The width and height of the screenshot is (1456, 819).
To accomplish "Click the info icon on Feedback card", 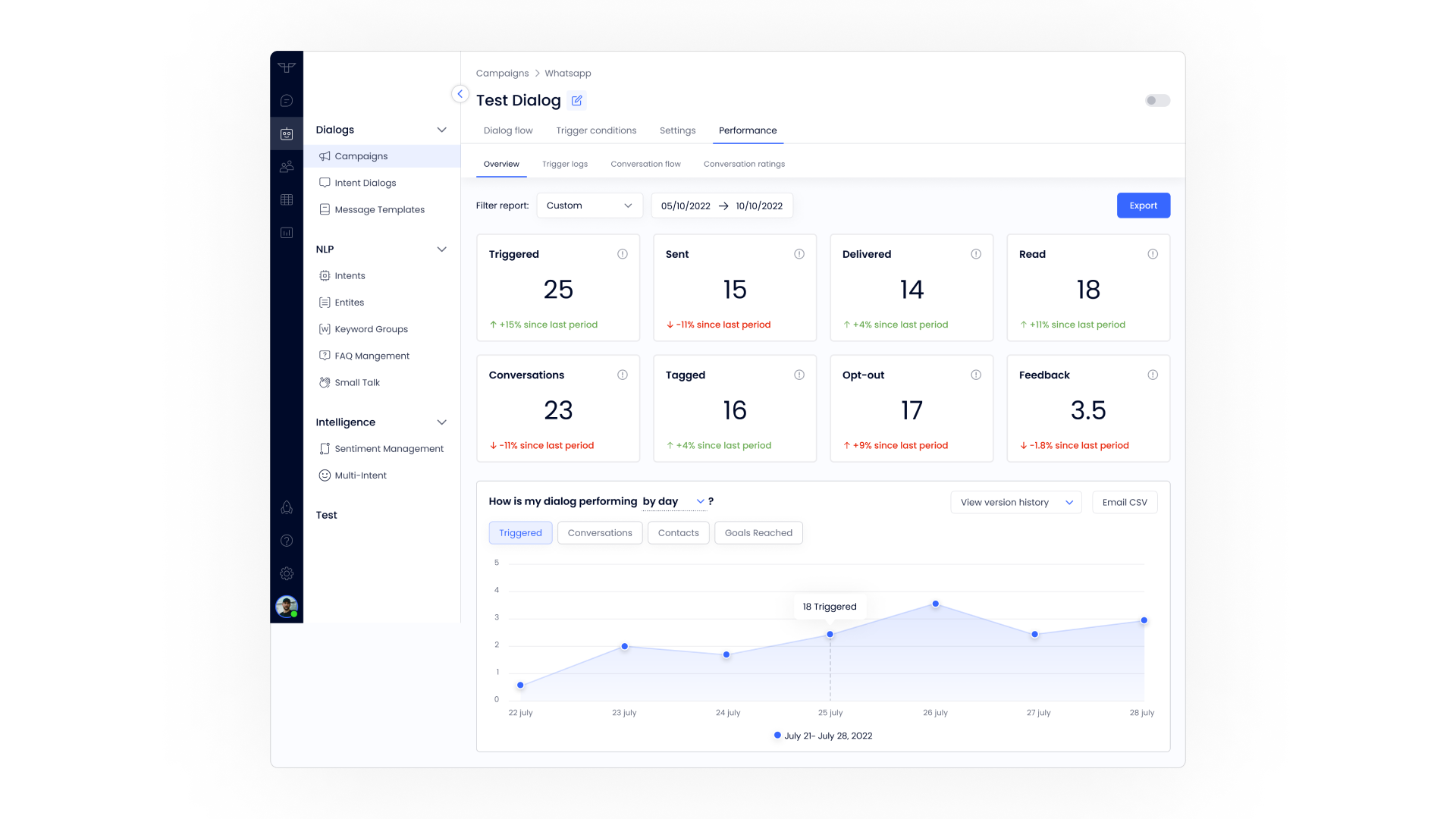I will [1152, 375].
